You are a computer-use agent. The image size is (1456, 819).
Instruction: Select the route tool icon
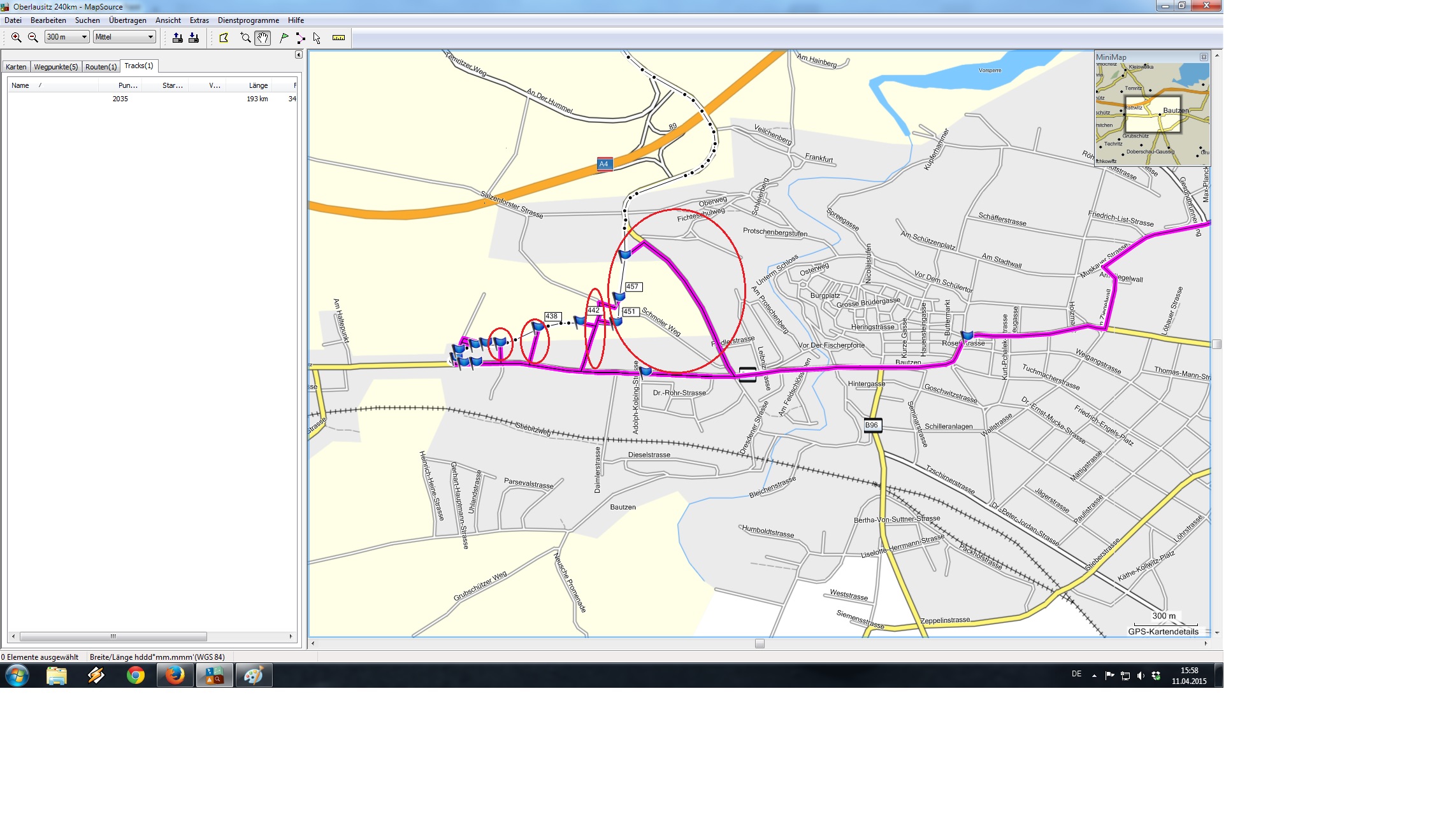(301, 38)
